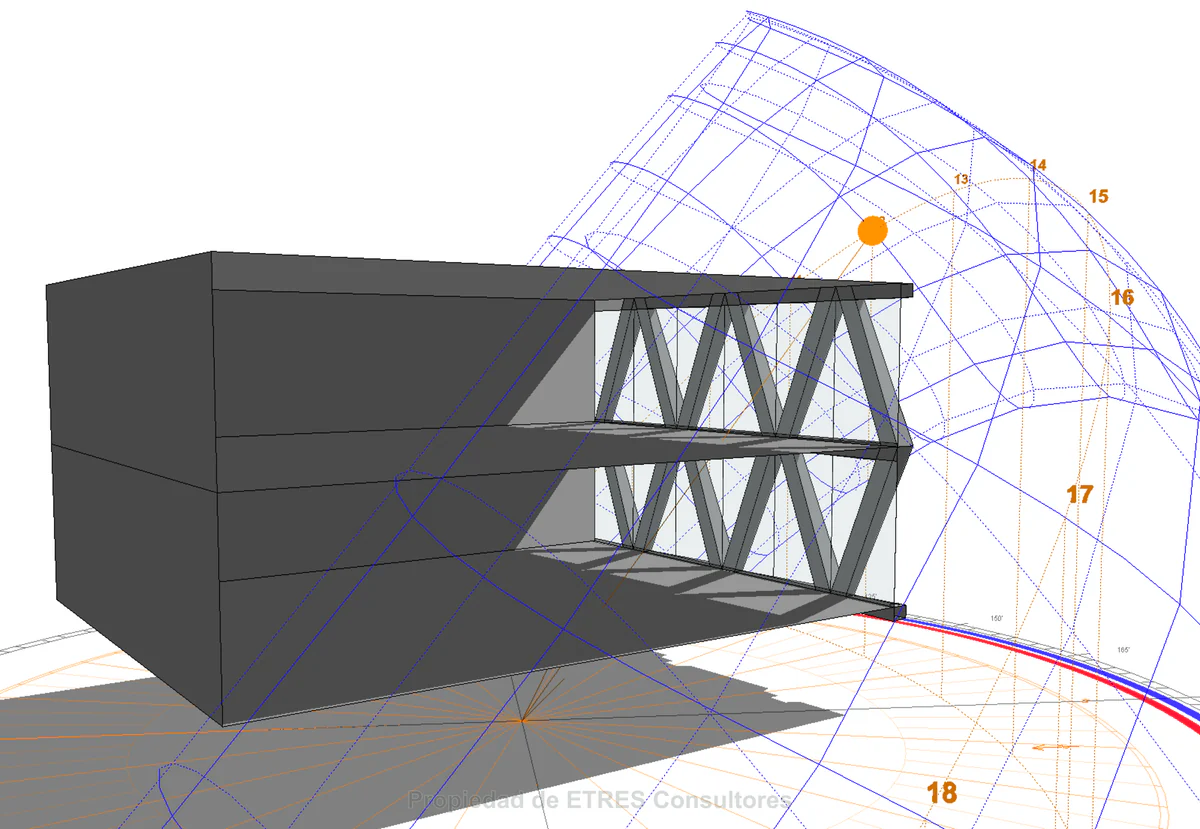Screen dimensions: 1200x829
Task: Choose the hour 16 sun path label
Action: click(1122, 297)
